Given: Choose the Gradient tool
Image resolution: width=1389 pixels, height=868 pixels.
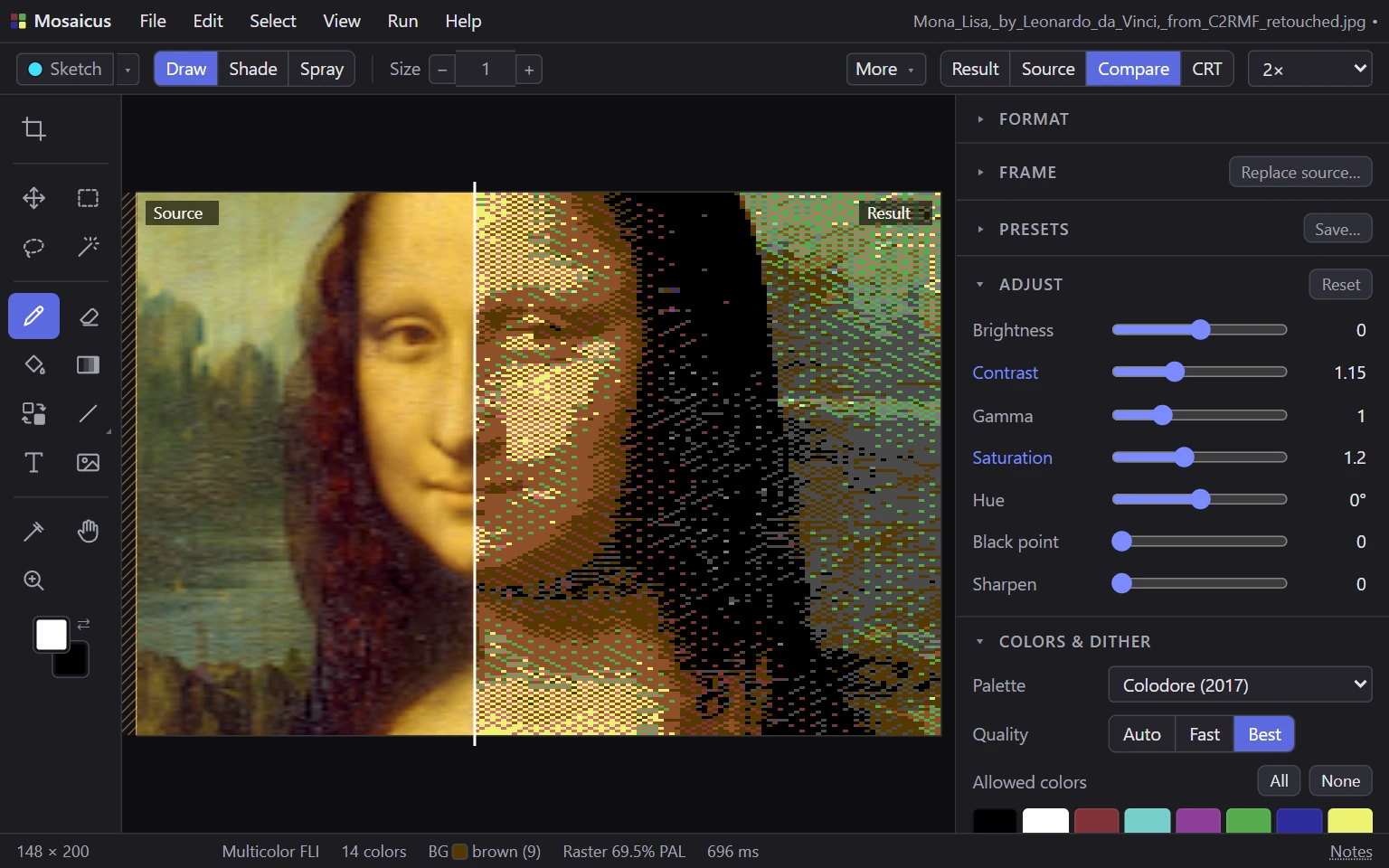Looking at the screenshot, I should pos(88,365).
